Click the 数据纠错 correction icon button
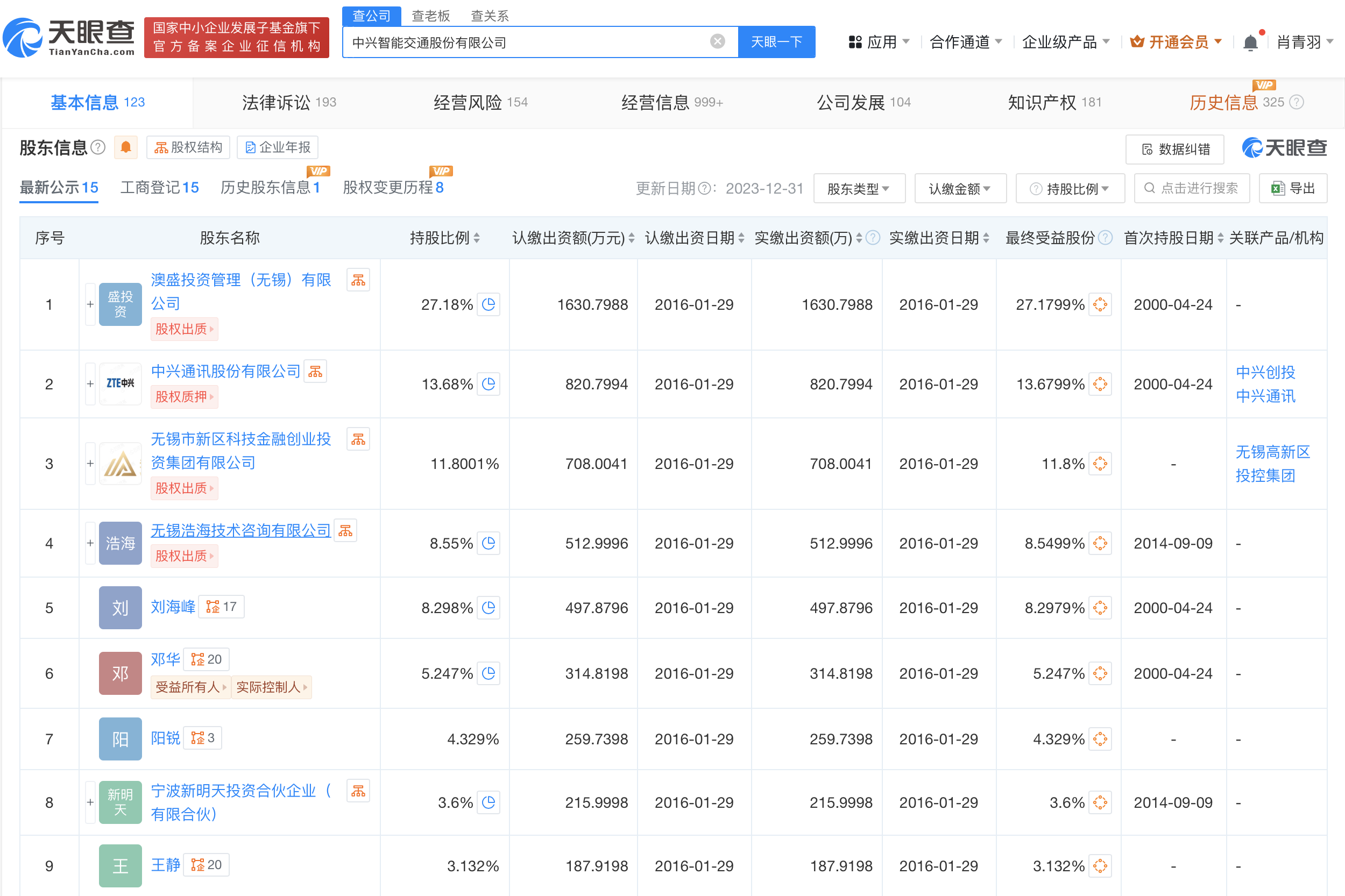Image resolution: width=1345 pixels, height=896 pixels. (1174, 149)
